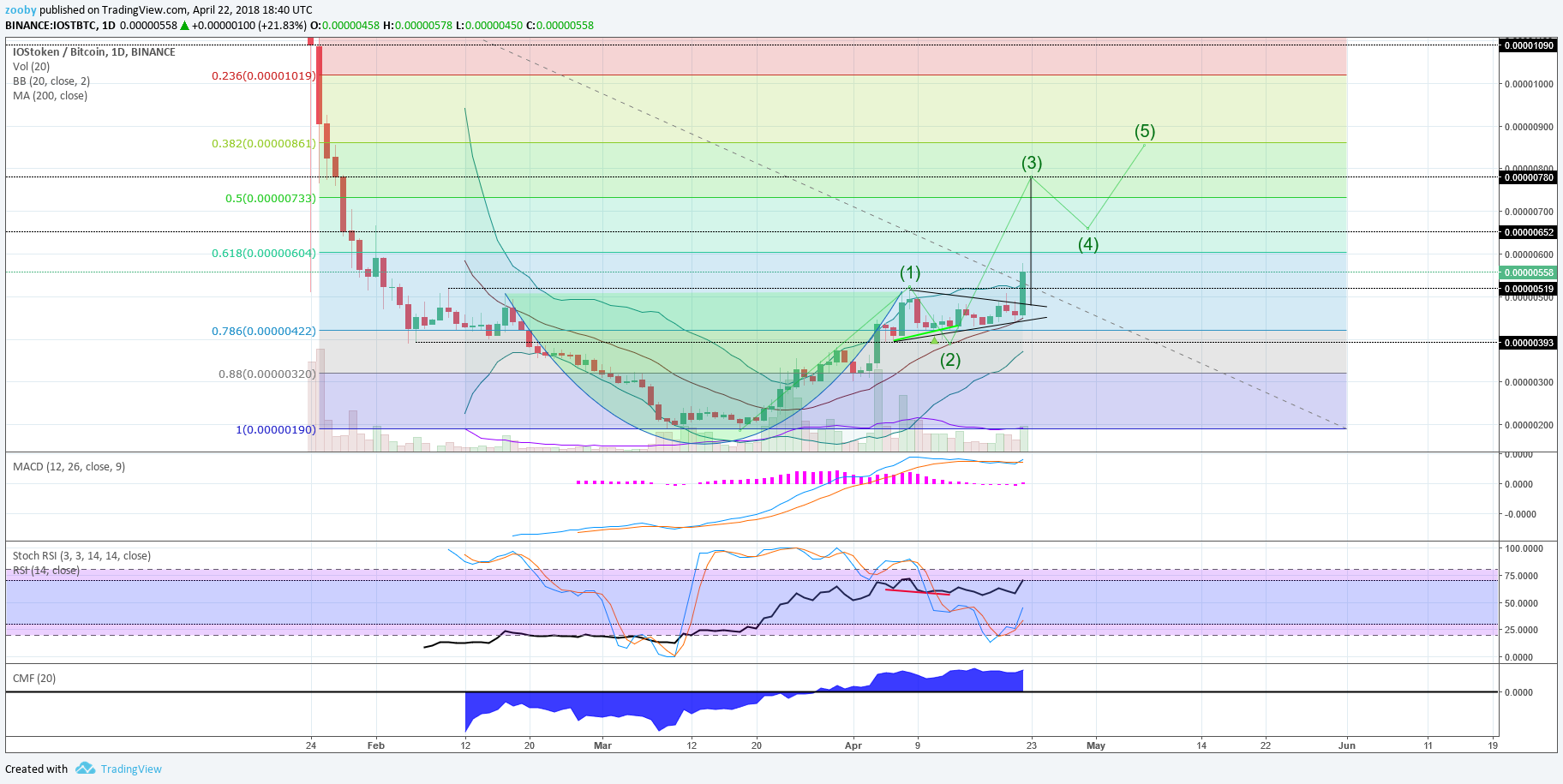Open the TradingView link in footer
The width and height of the screenshot is (1563, 784).
131,769
